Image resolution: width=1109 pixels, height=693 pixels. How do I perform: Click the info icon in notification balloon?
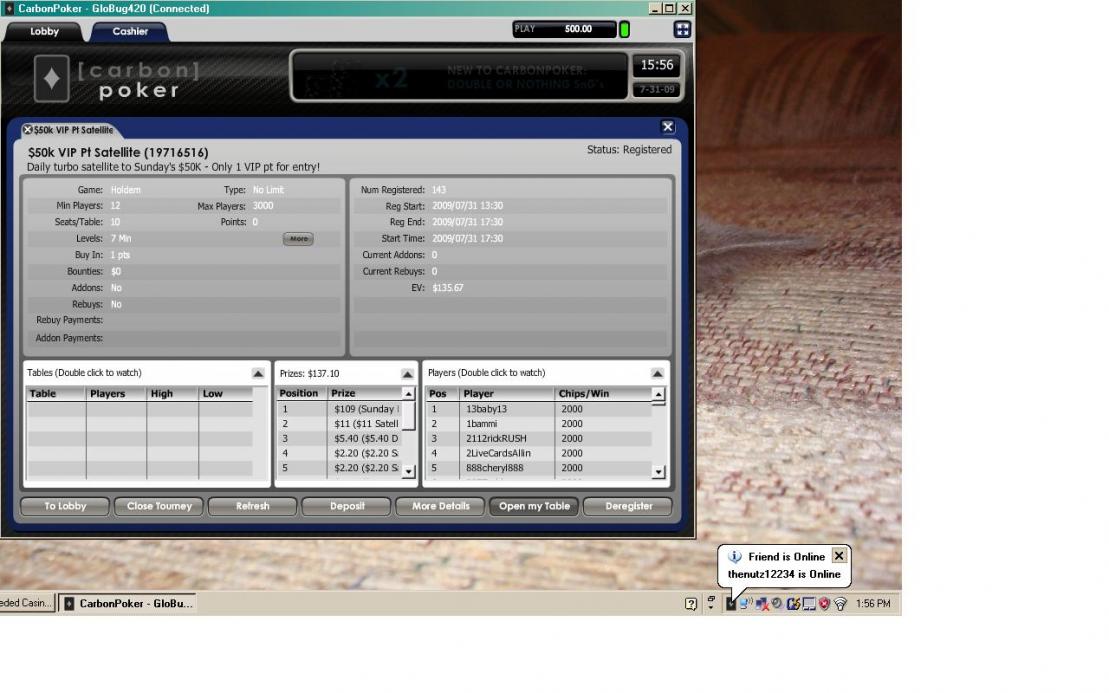tap(735, 557)
